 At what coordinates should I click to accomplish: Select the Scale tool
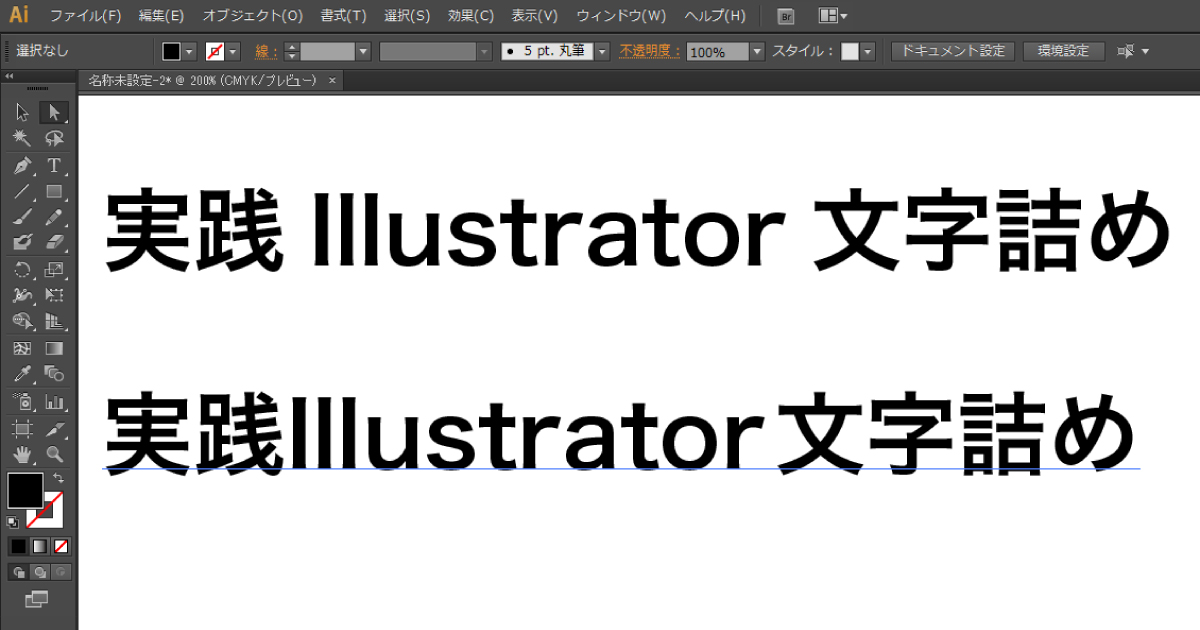tap(54, 270)
